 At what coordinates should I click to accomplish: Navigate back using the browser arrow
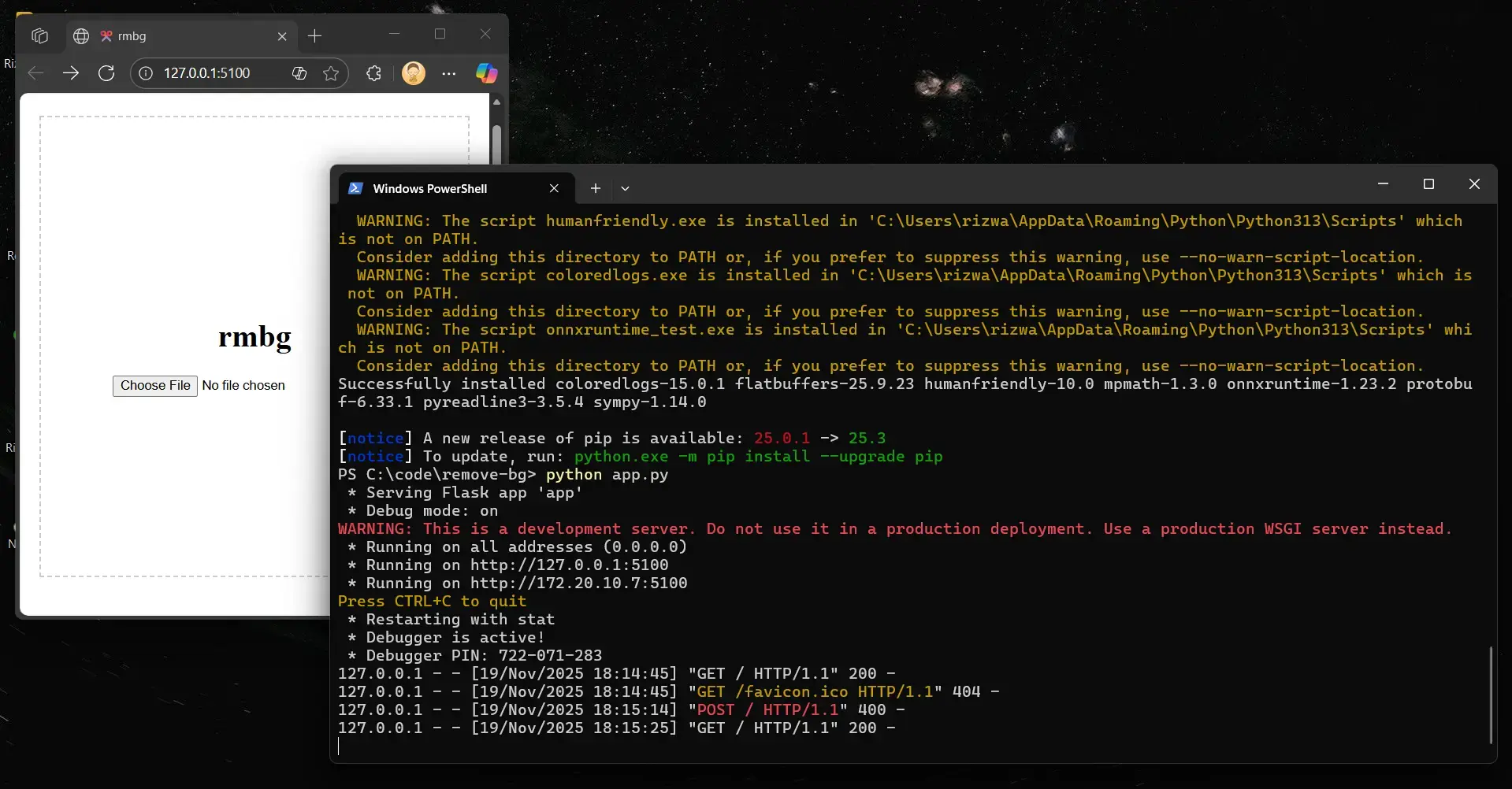point(35,72)
